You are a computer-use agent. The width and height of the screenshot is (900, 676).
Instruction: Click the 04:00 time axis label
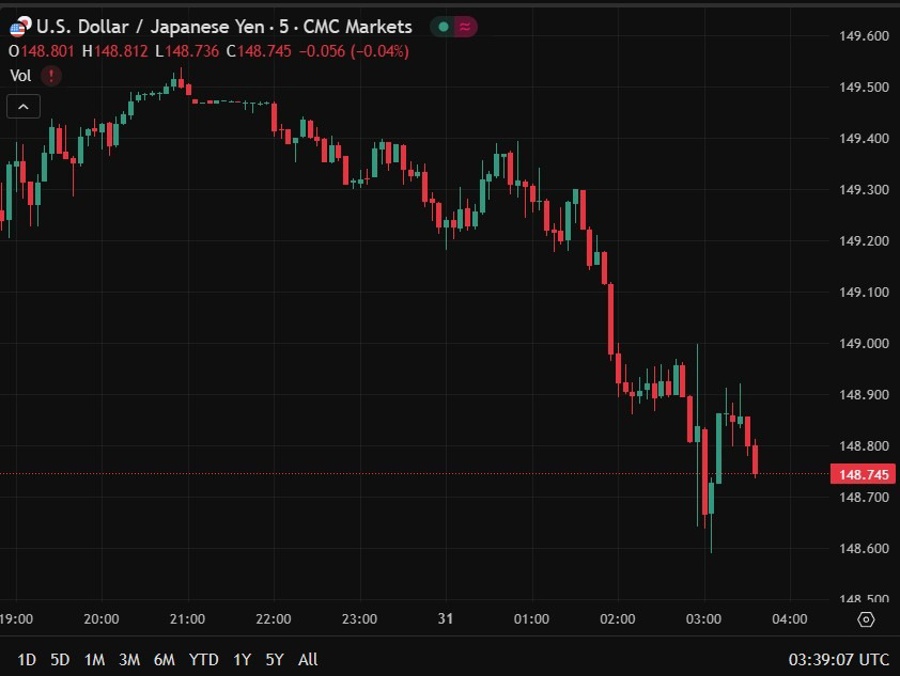point(790,619)
